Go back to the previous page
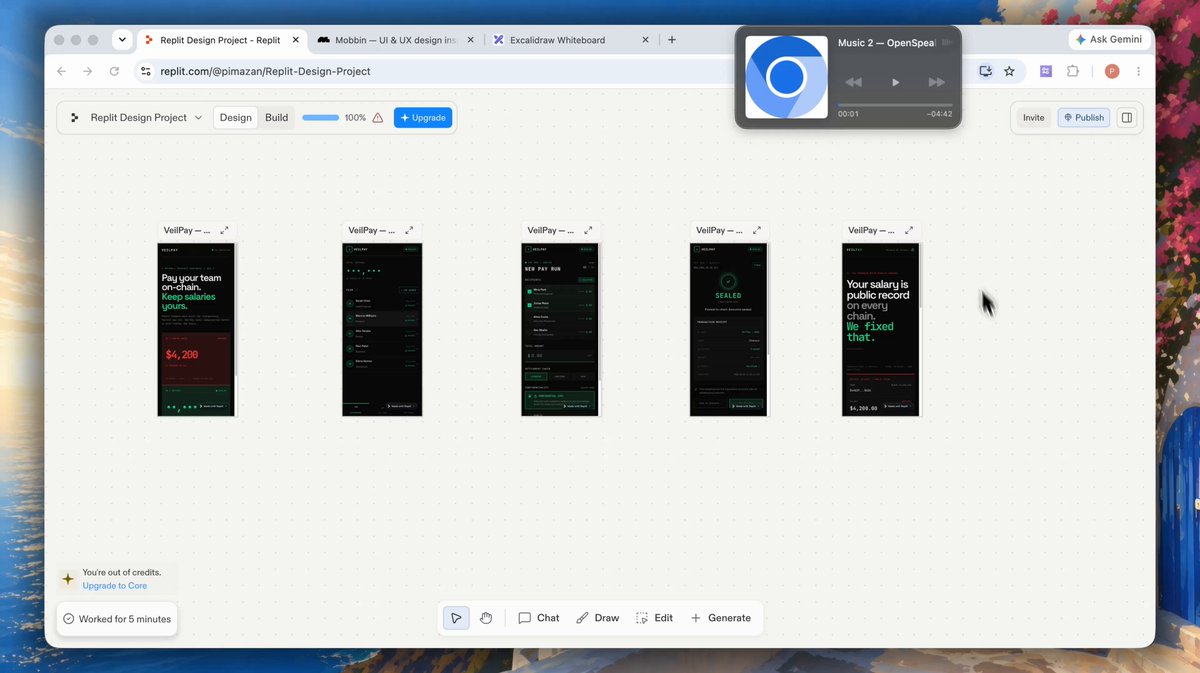This screenshot has width=1200, height=673. (62, 72)
